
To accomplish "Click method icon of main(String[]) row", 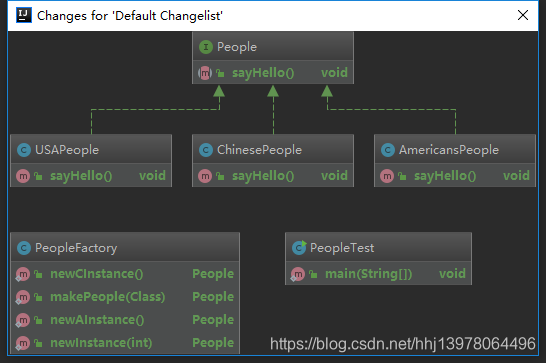I will [x=298, y=274].
